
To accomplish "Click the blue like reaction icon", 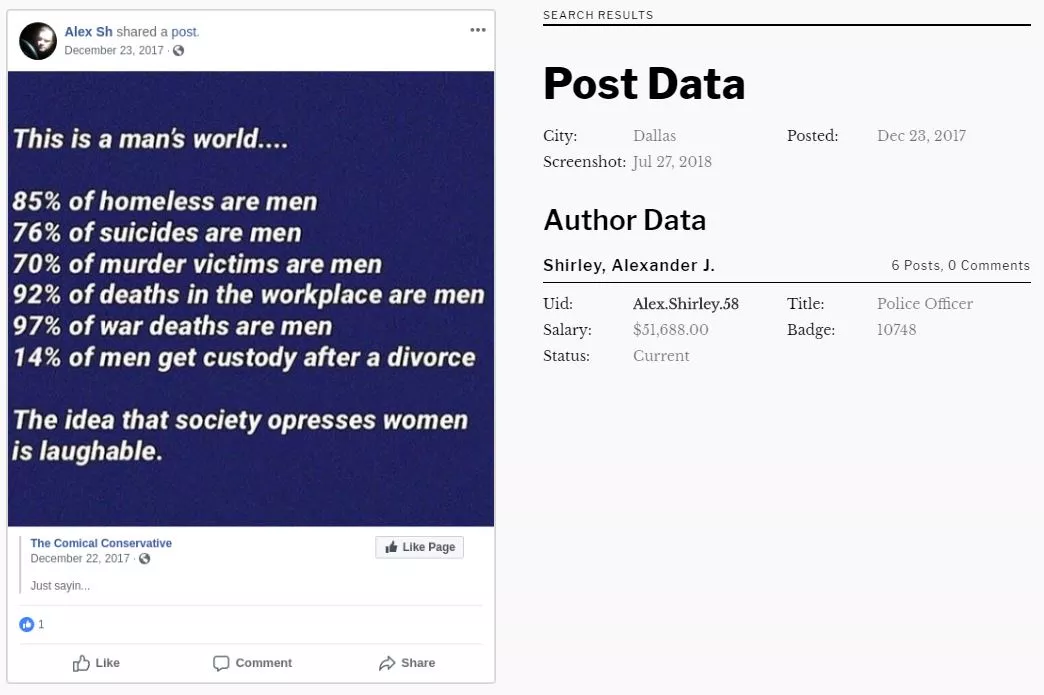I will (27, 624).
